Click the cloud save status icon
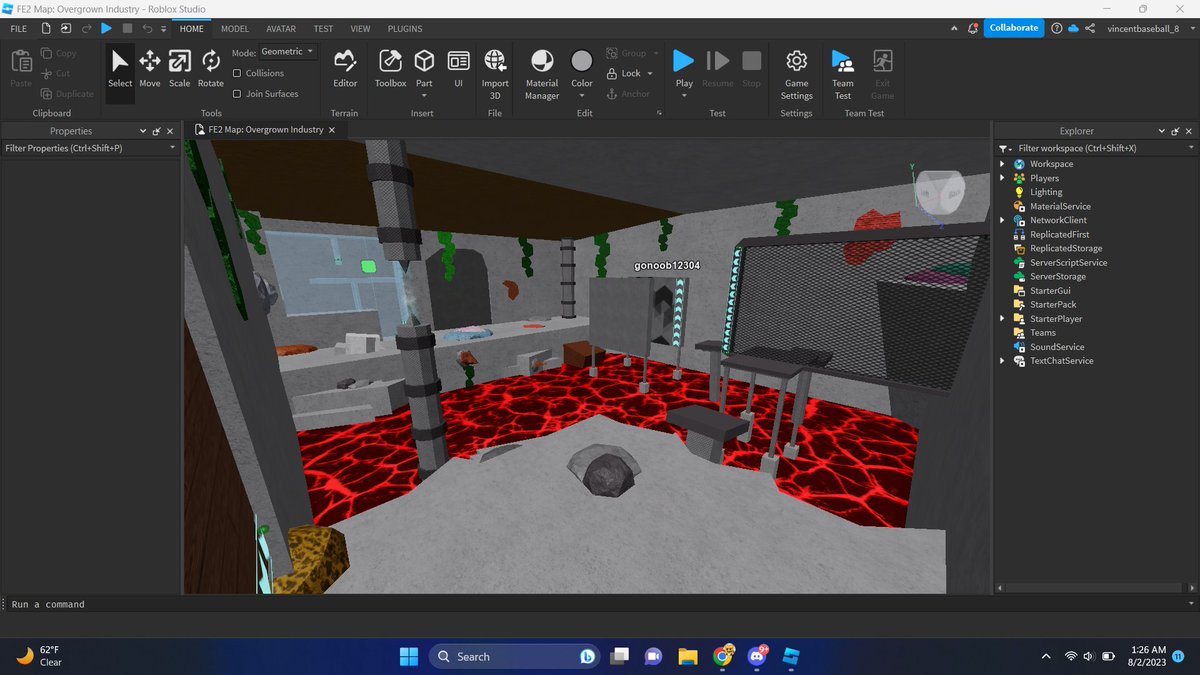This screenshot has height=675, width=1200. (1073, 29)
